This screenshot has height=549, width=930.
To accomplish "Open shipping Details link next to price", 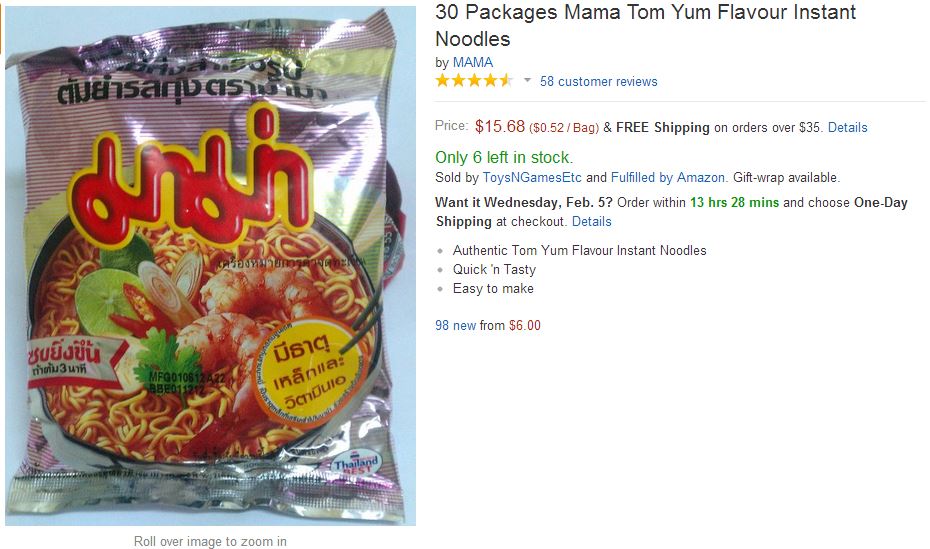I will (848, 127).
